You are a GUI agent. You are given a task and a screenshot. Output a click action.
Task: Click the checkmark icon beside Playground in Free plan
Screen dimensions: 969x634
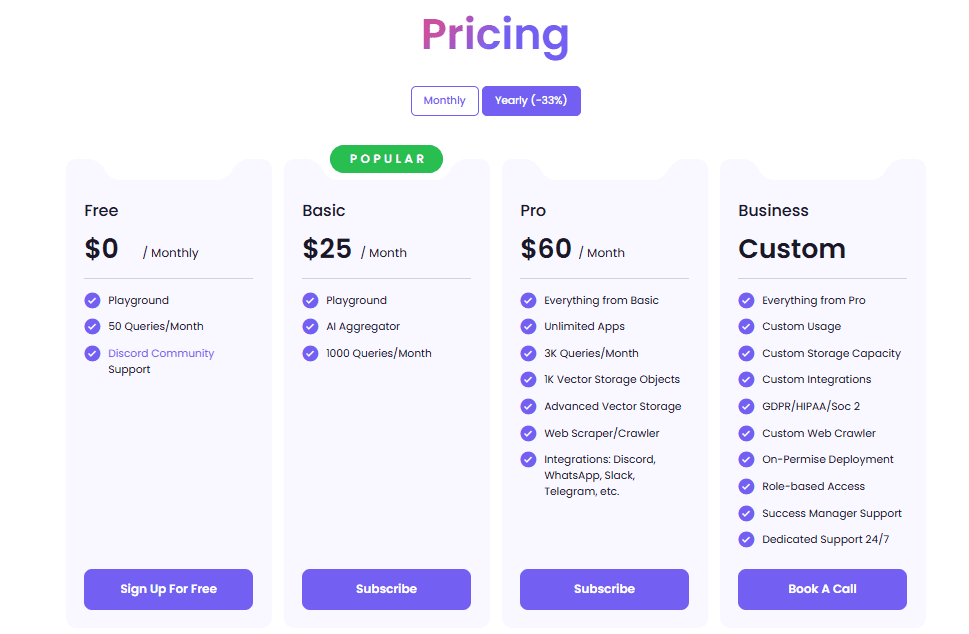[x=93, y=300]
